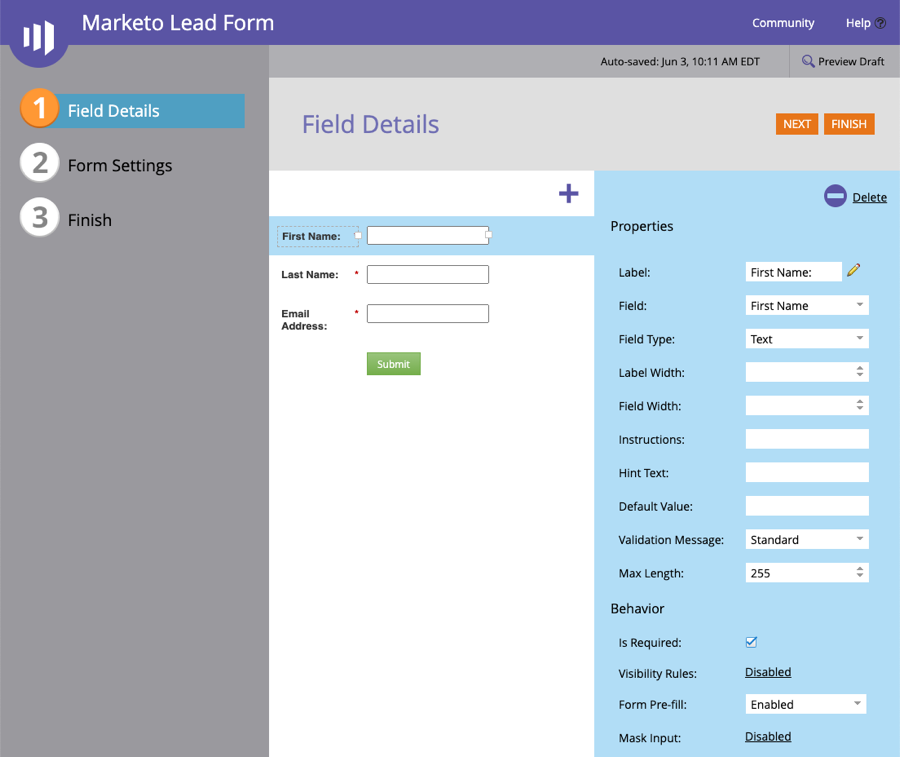Click the pencil icon next to Label

click(853, 270)
